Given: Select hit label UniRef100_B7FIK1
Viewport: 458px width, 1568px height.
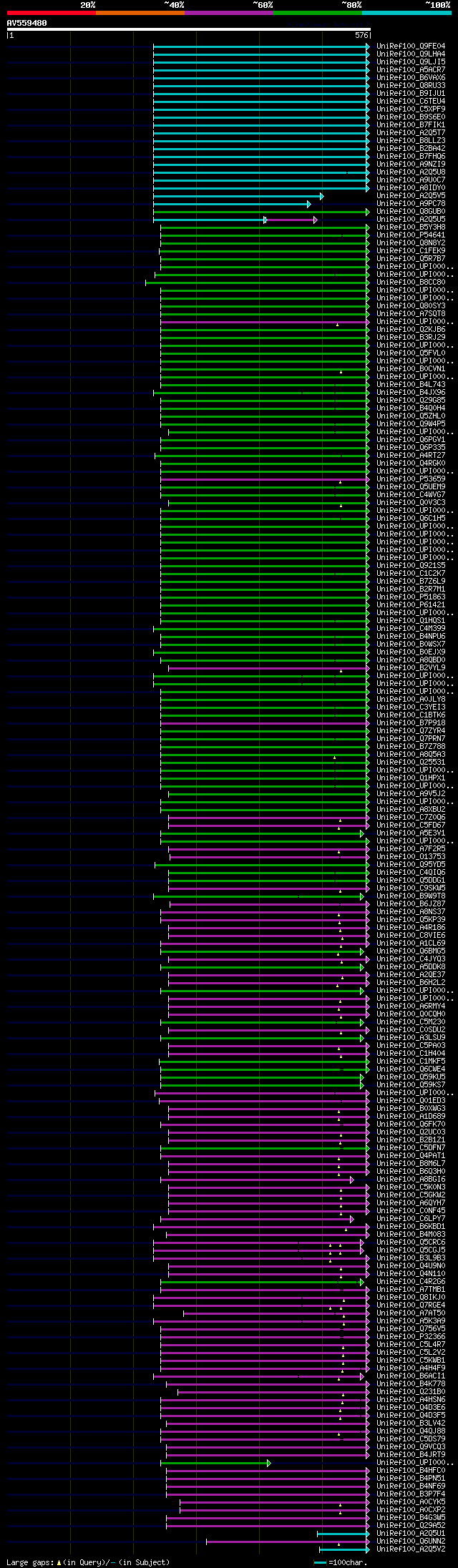Looking at the screenshot, I should [411, 125].
